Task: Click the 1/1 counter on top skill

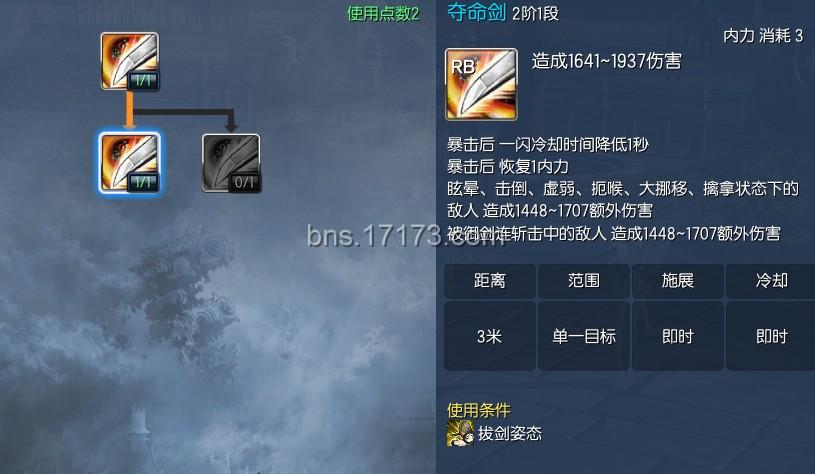Action: tap(143, 81)
